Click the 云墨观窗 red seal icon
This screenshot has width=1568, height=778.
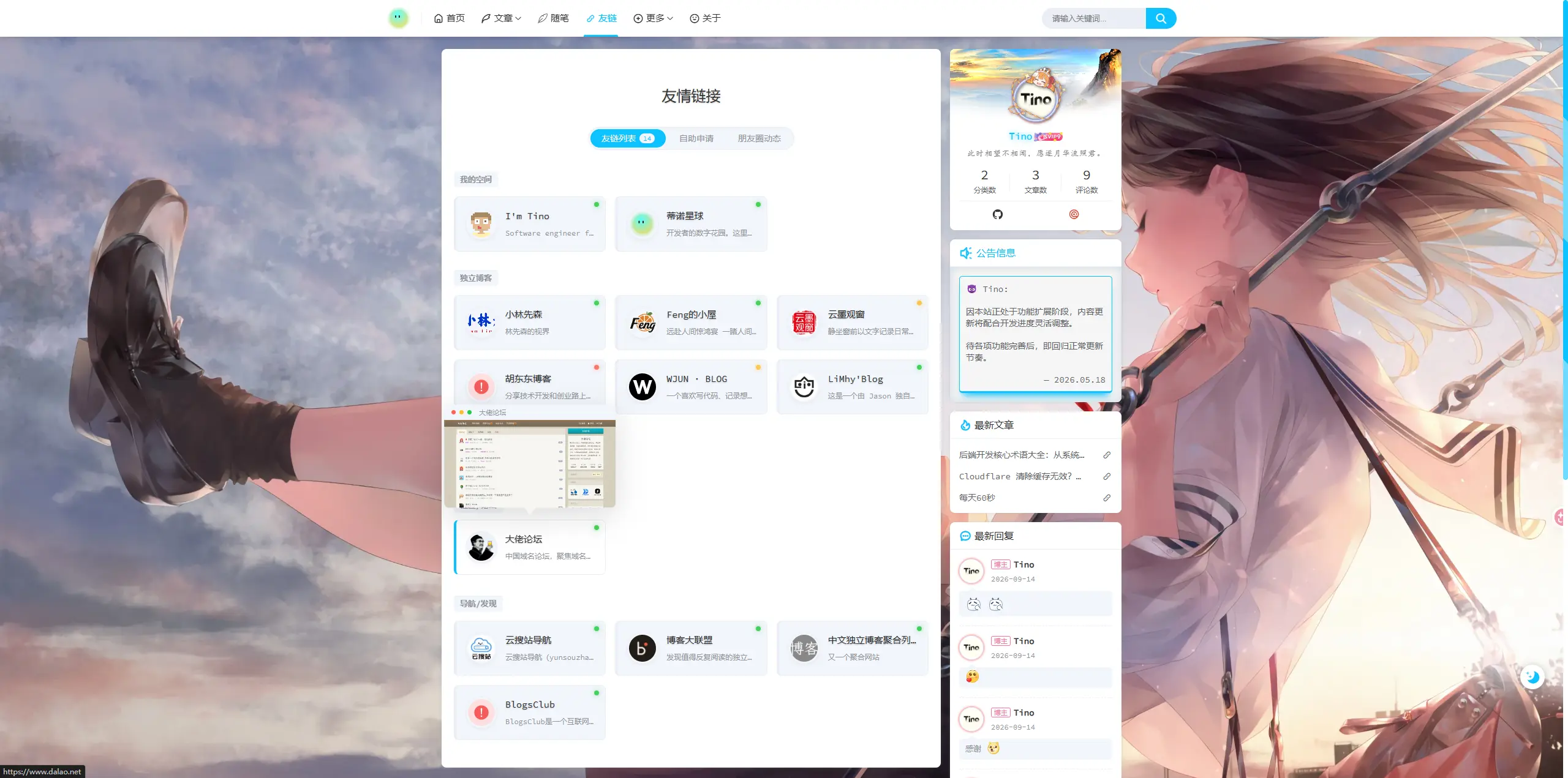(804, 323)
